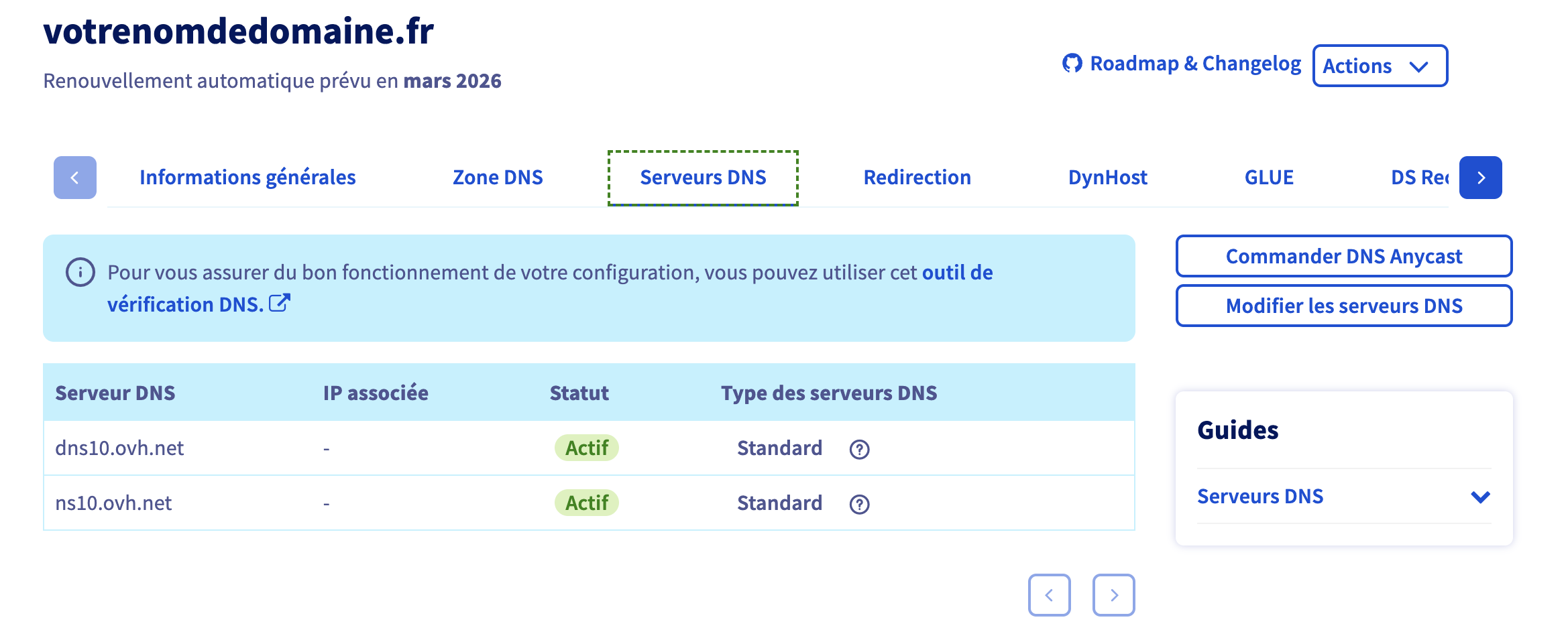Click the GitHub icon beside Roadmap & Changelog
Screen dimensions: 1568x642
pyautogui.click(x=1072, y=63)
